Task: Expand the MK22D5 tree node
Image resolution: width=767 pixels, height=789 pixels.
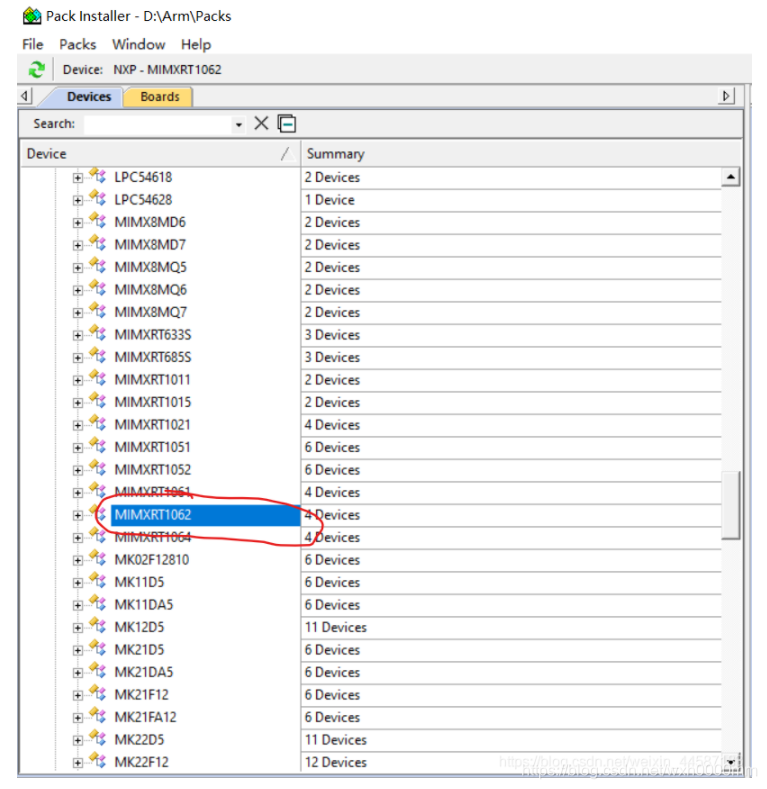Action: (x=78, y=740)
